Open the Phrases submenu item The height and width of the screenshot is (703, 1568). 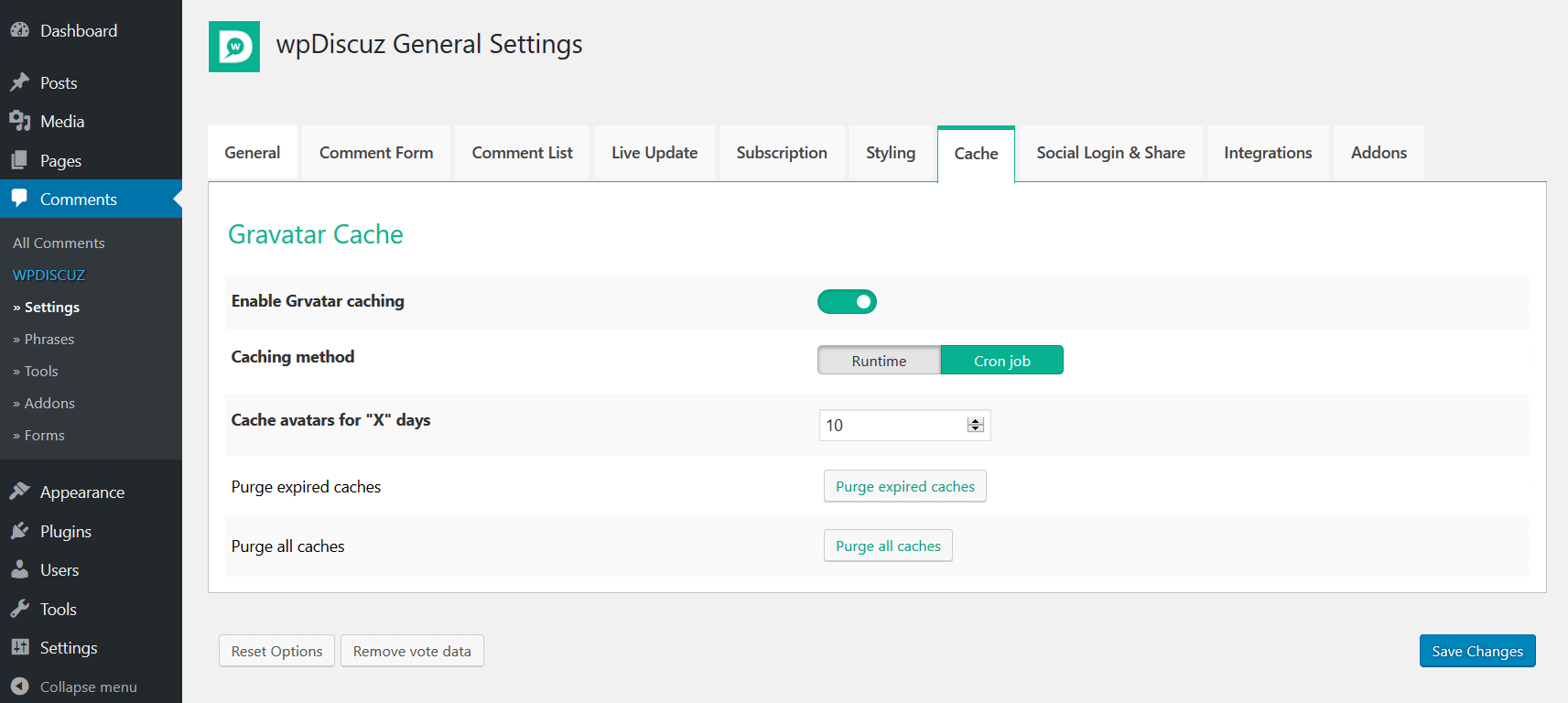49,340
